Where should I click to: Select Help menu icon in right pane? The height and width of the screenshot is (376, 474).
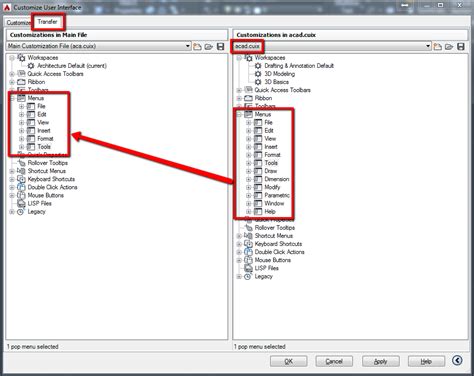258,212
